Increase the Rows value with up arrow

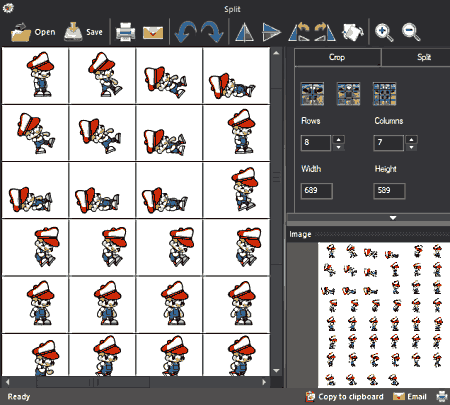click(x=339, y=139)
